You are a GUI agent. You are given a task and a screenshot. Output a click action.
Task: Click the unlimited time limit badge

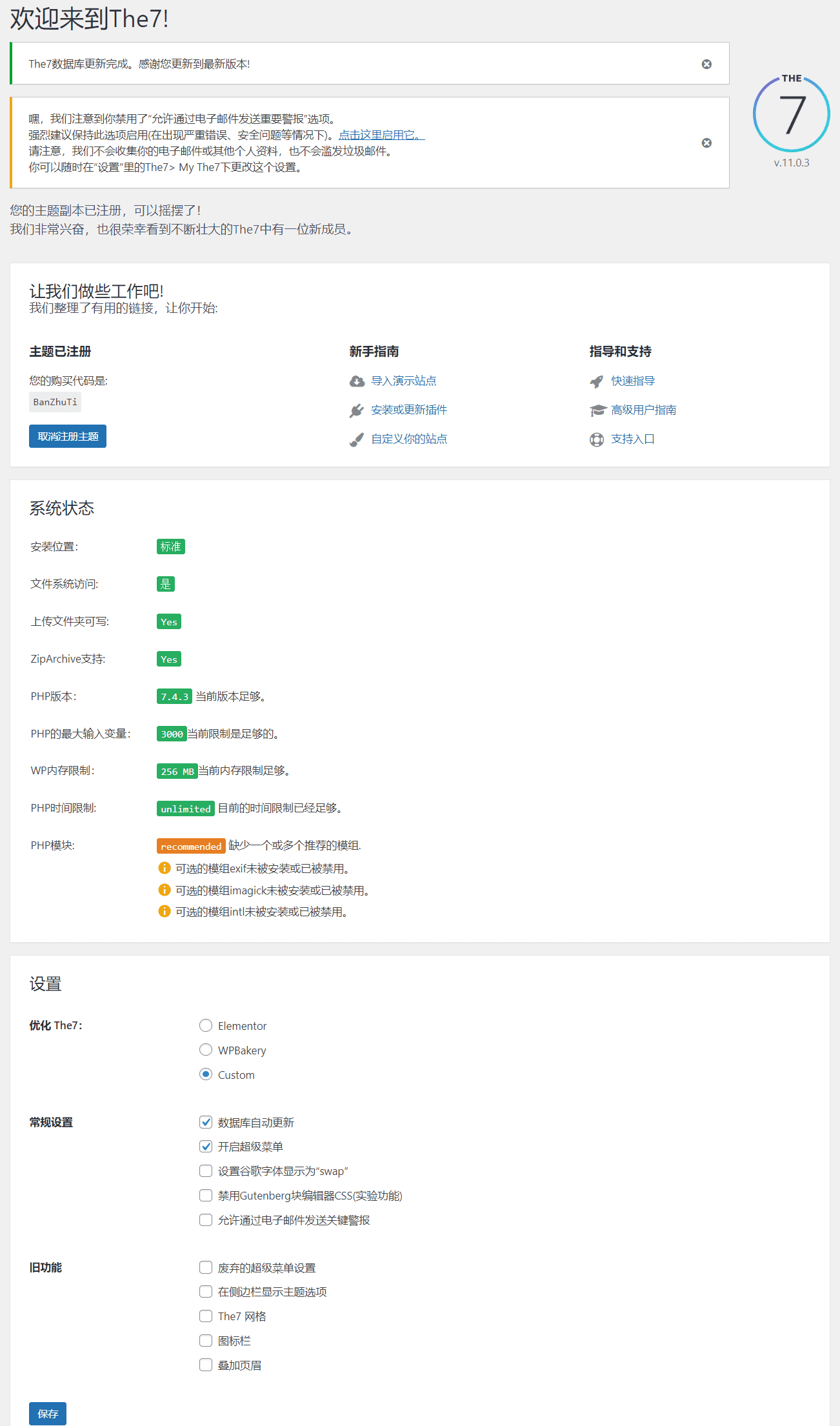pos(186,808)
